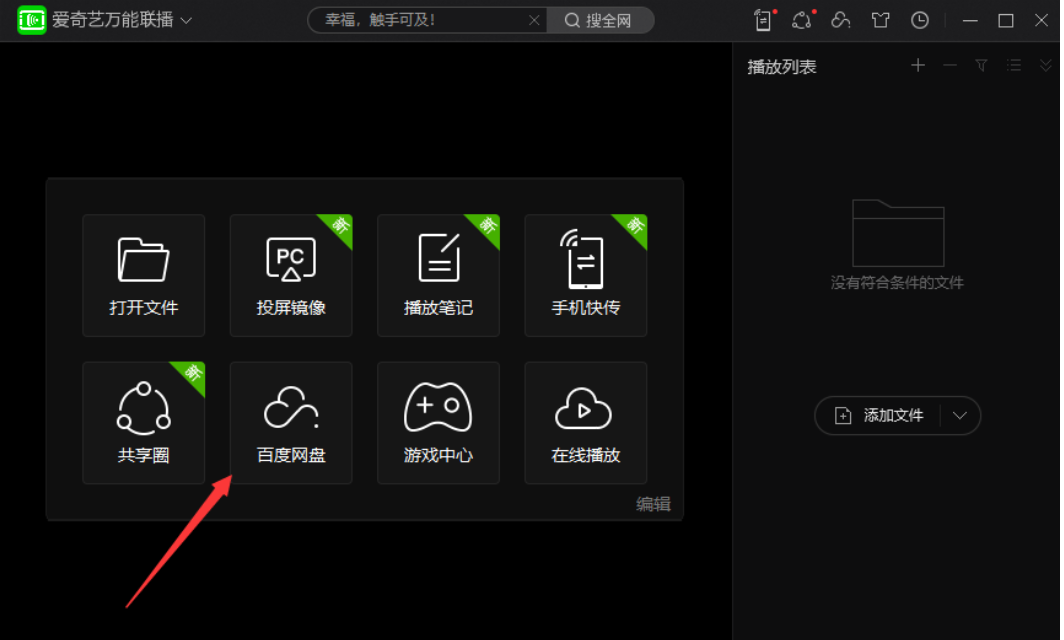
Task: Remove item with playlist minus icon
Action: coord(949,65)
